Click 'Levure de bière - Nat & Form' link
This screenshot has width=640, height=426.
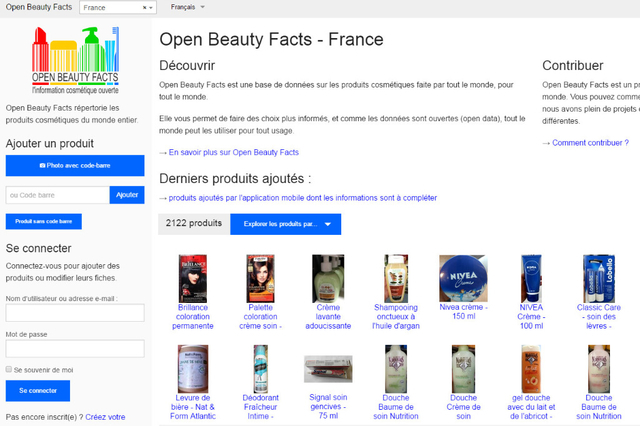[193, 407]
